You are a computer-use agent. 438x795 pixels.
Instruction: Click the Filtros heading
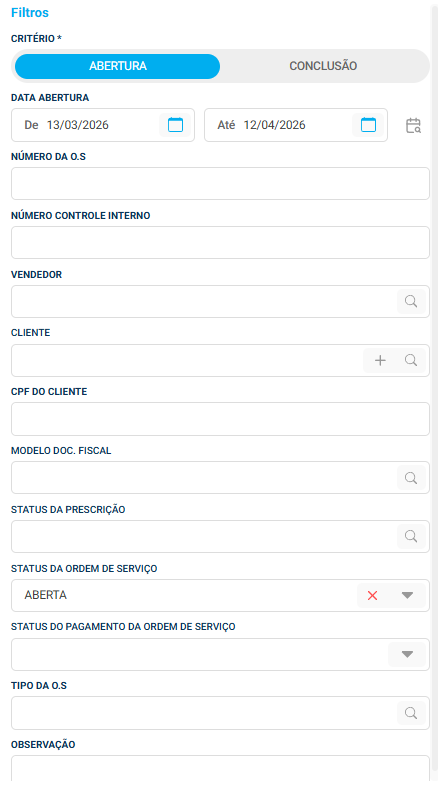pos(30,13)
